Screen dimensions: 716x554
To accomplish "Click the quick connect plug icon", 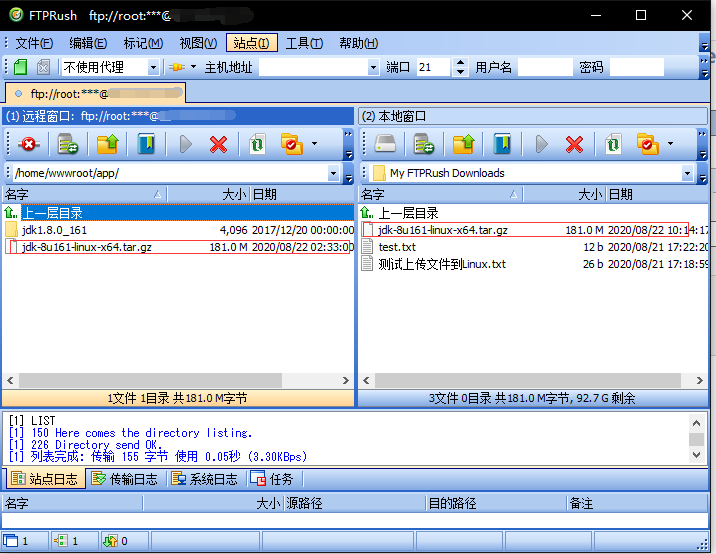I will click(x=177, y=67).
